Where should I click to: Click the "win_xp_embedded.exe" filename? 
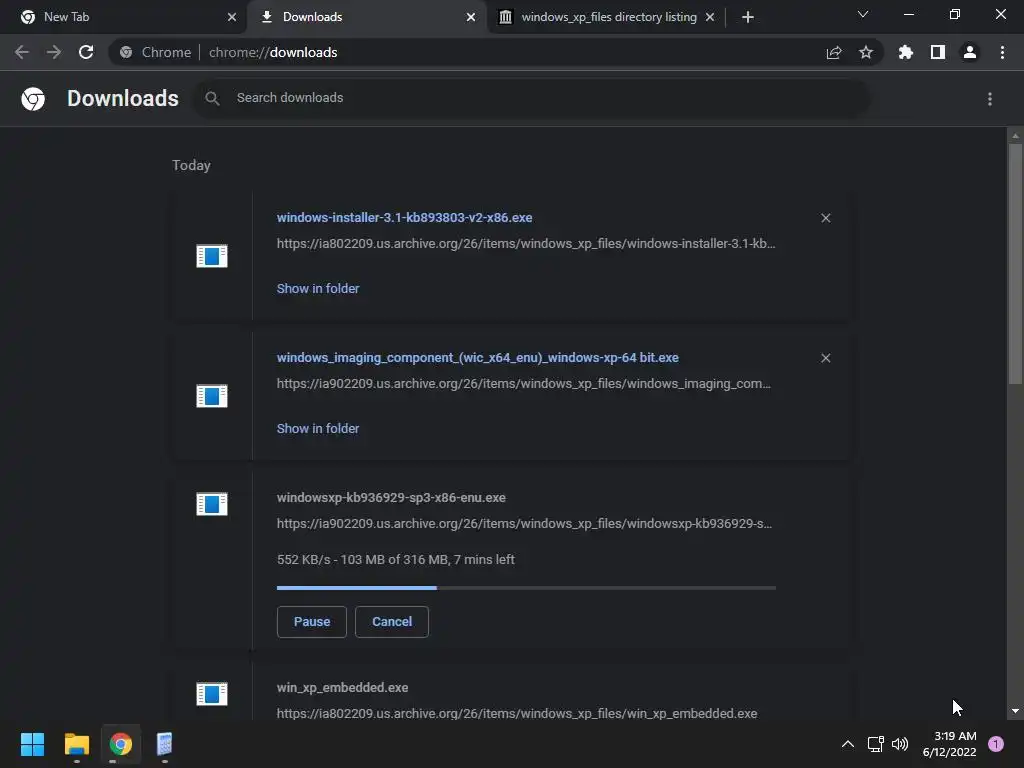point(342,688)
